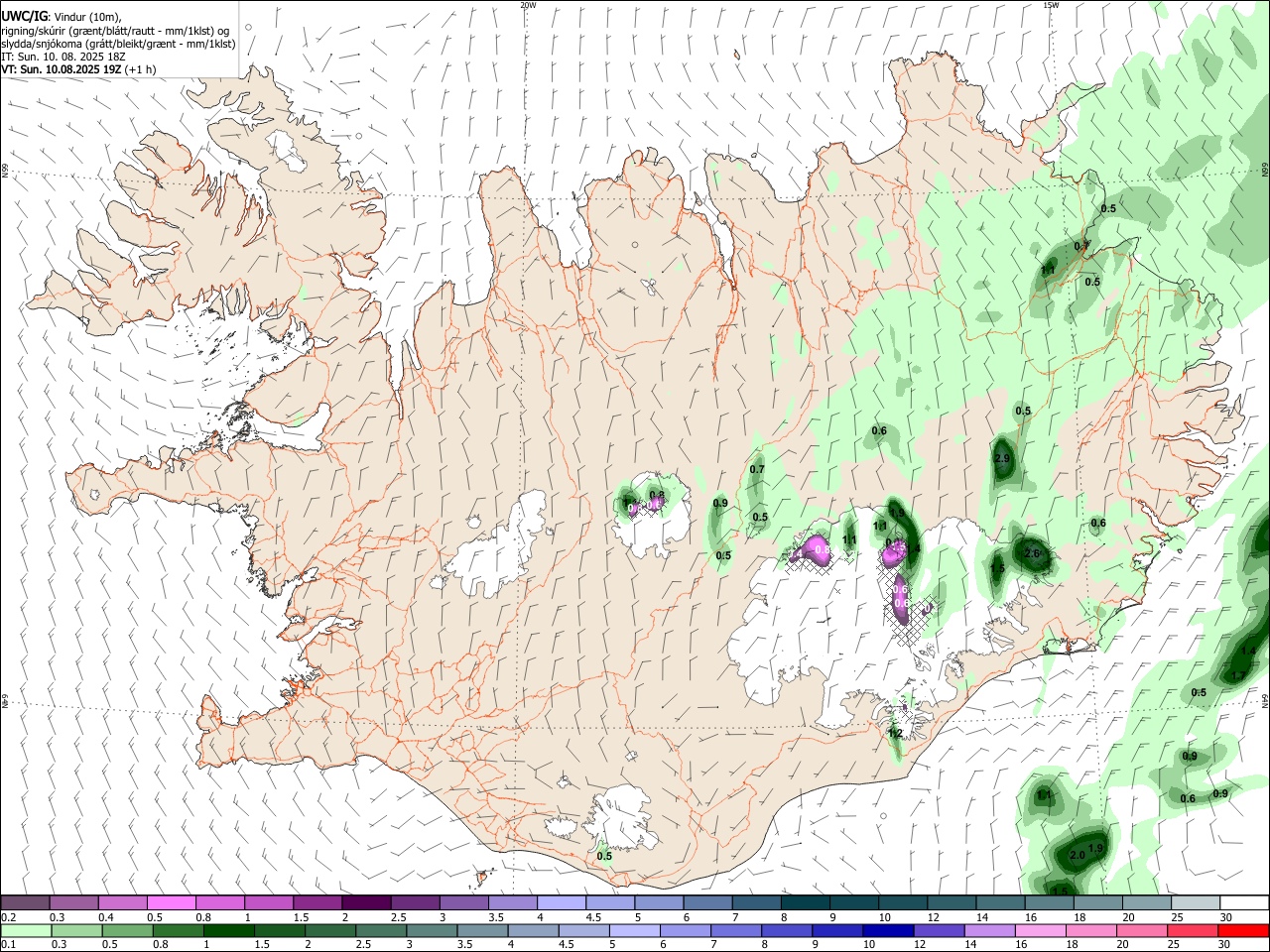Pick the dark purple swatch labeled 2 in the upper legend

coord(366,902)
